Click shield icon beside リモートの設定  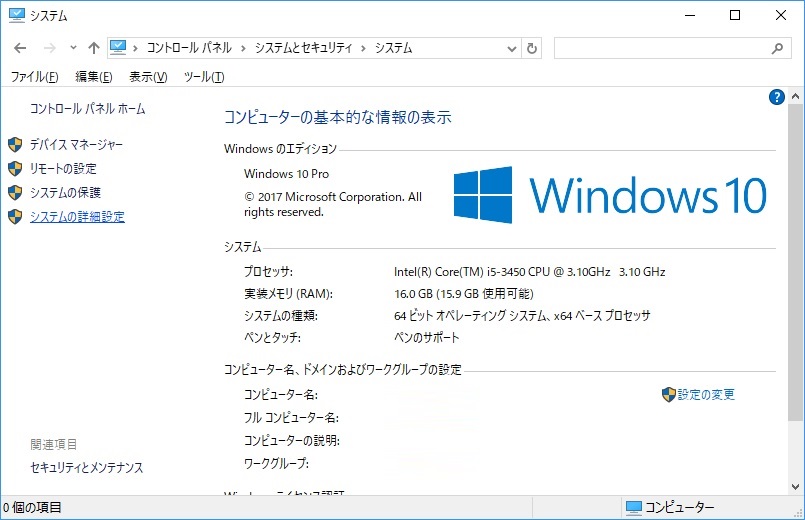pos(15,168)
